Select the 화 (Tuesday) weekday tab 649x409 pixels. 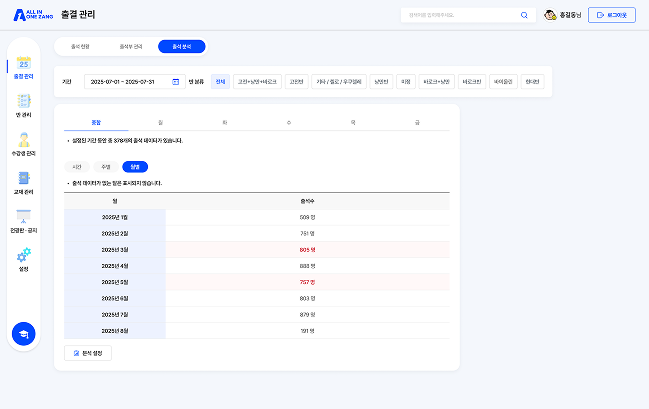[225, 123]
